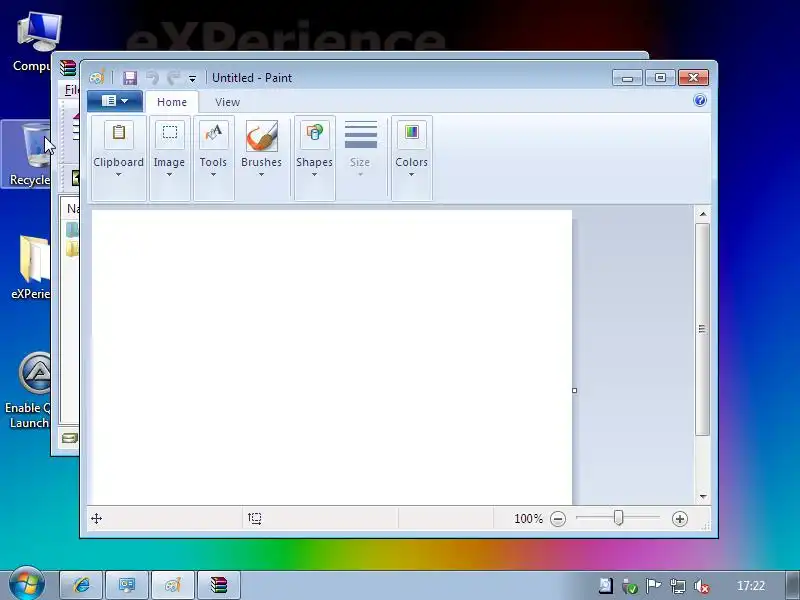Click the Shapes icon

[314, 134]
